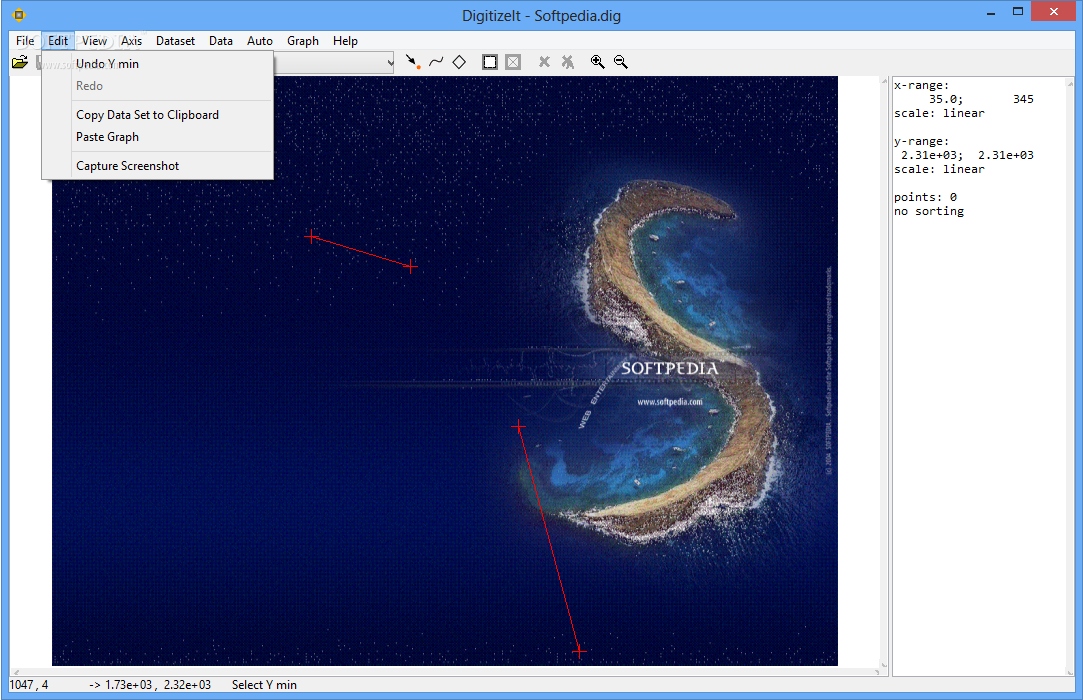Image resolution: width=1083 pixels, height=700 pixels.
Task: Choose Paste Graph from Edit menu
Action: pyautogui.click(x=157, y=137)
